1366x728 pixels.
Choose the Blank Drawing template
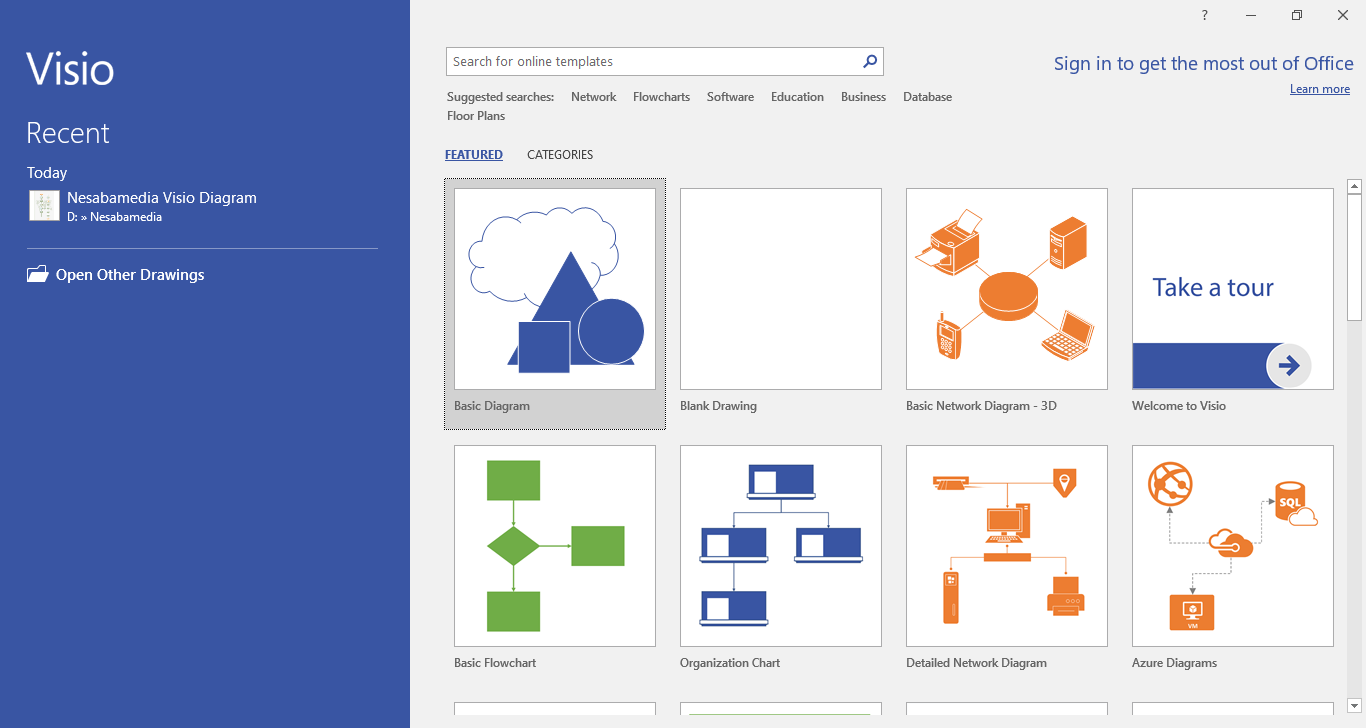[781, 289]
